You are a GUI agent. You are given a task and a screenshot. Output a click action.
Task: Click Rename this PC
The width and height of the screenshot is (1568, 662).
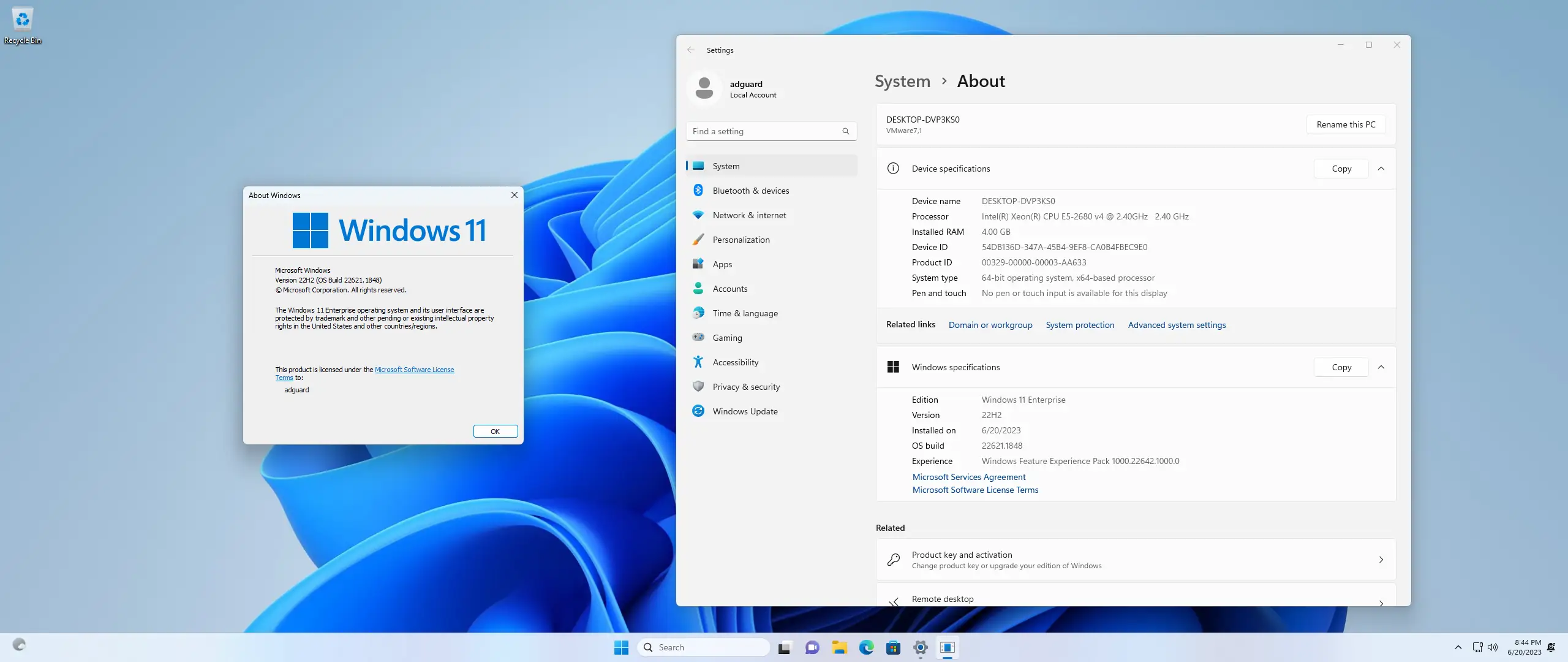pos(1345,124)
